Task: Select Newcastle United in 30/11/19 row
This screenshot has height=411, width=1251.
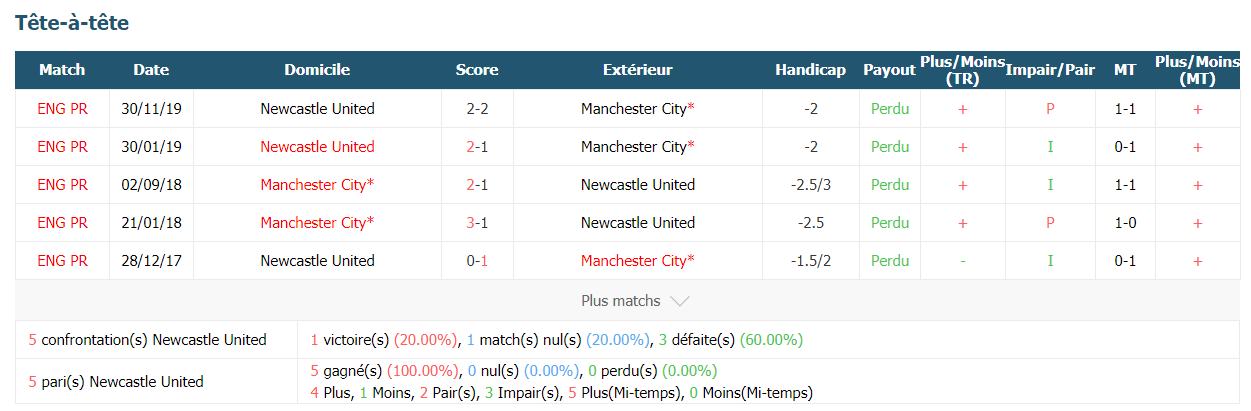Action: coord(317,109)
